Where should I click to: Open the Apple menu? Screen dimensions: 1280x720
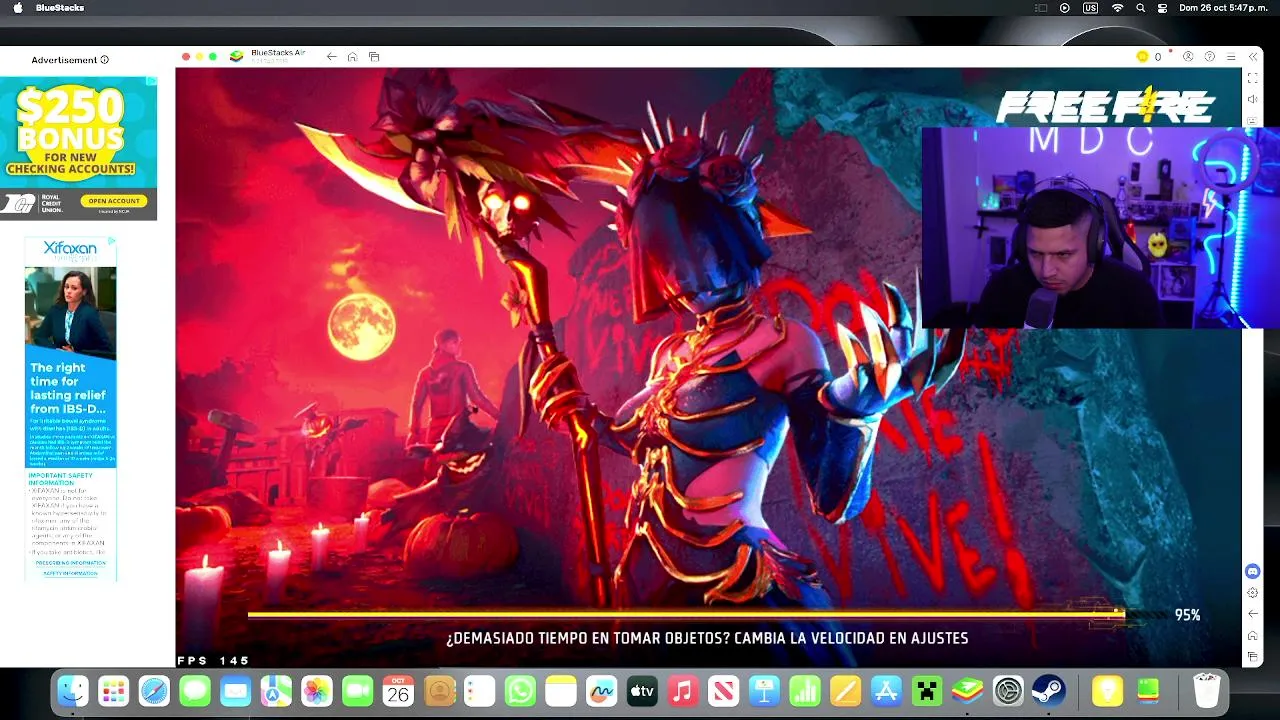[17, 8]
